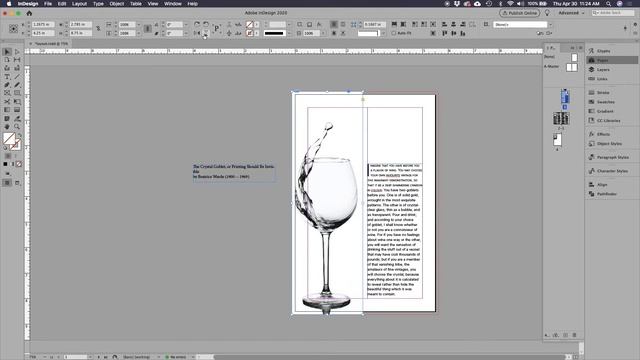The image size is (640, 360).
Task: Select the Pencil tool
Action: tap(17, 85)
